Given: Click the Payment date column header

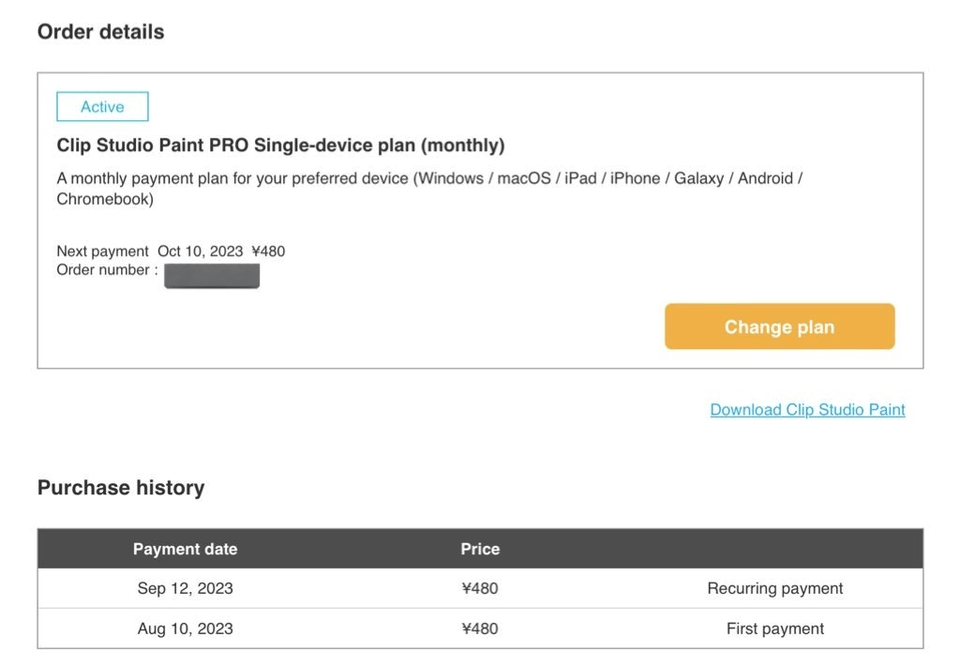Looking at the screenshot, I should point(185,549).
